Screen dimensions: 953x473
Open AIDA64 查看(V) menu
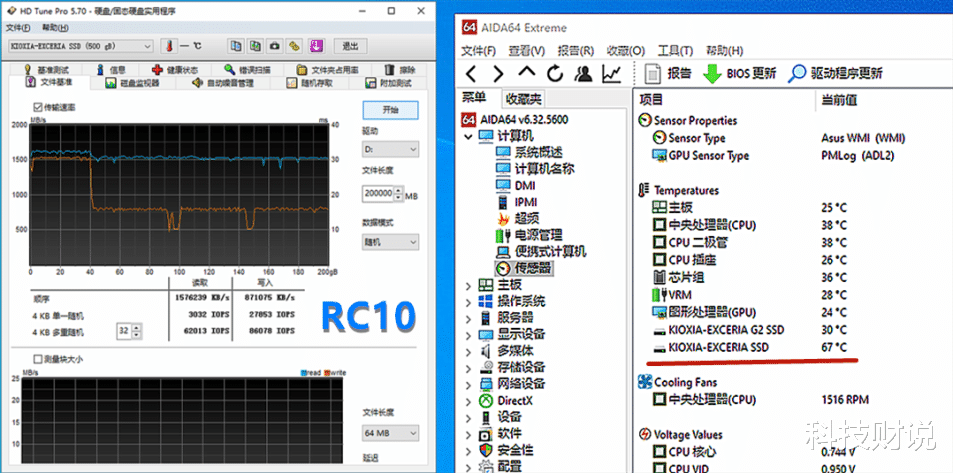[527, 51]
